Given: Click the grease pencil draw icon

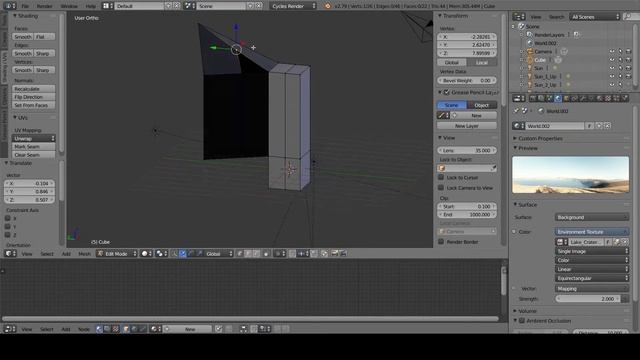Looking at the screenshot, I should pyautogui.click(x=443, y=116).
